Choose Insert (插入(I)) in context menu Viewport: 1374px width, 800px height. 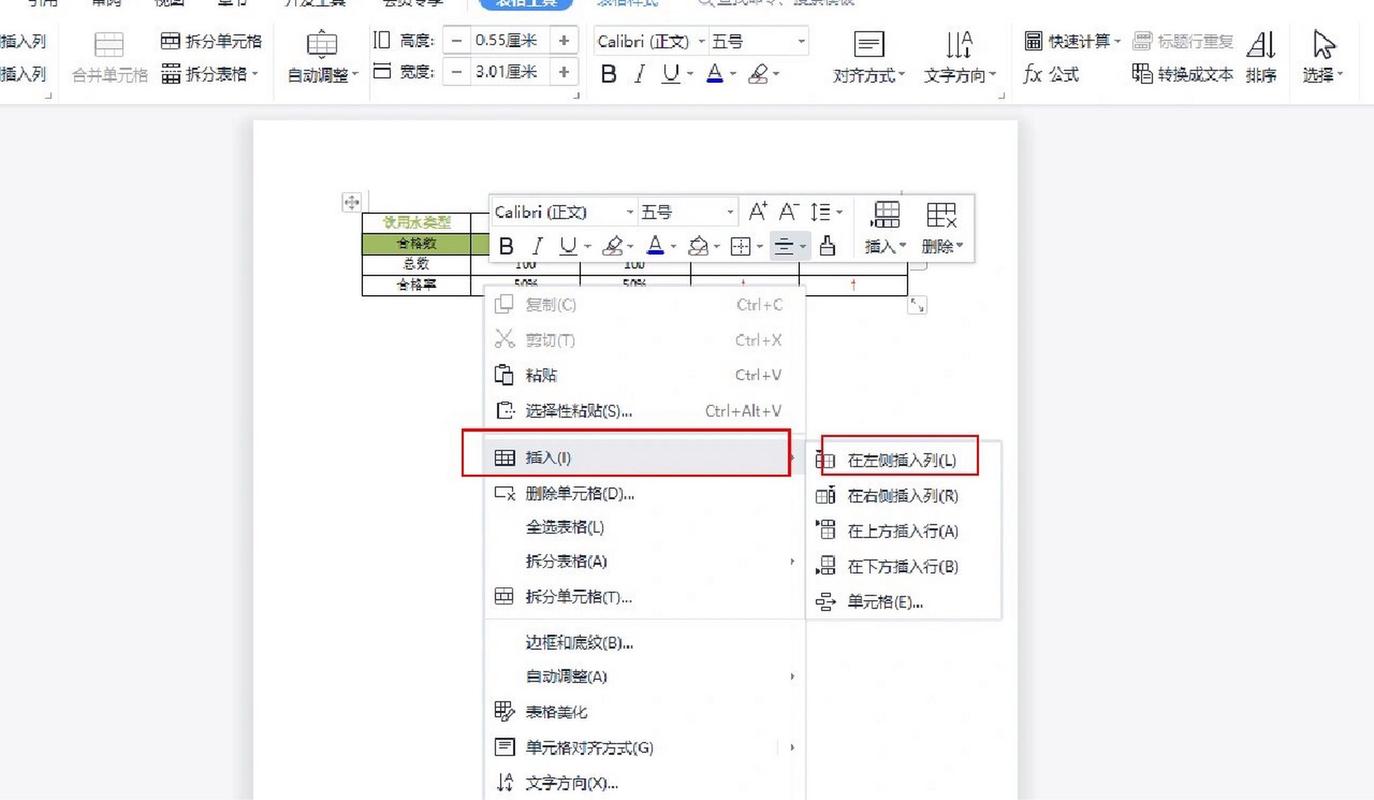(644, 457)
